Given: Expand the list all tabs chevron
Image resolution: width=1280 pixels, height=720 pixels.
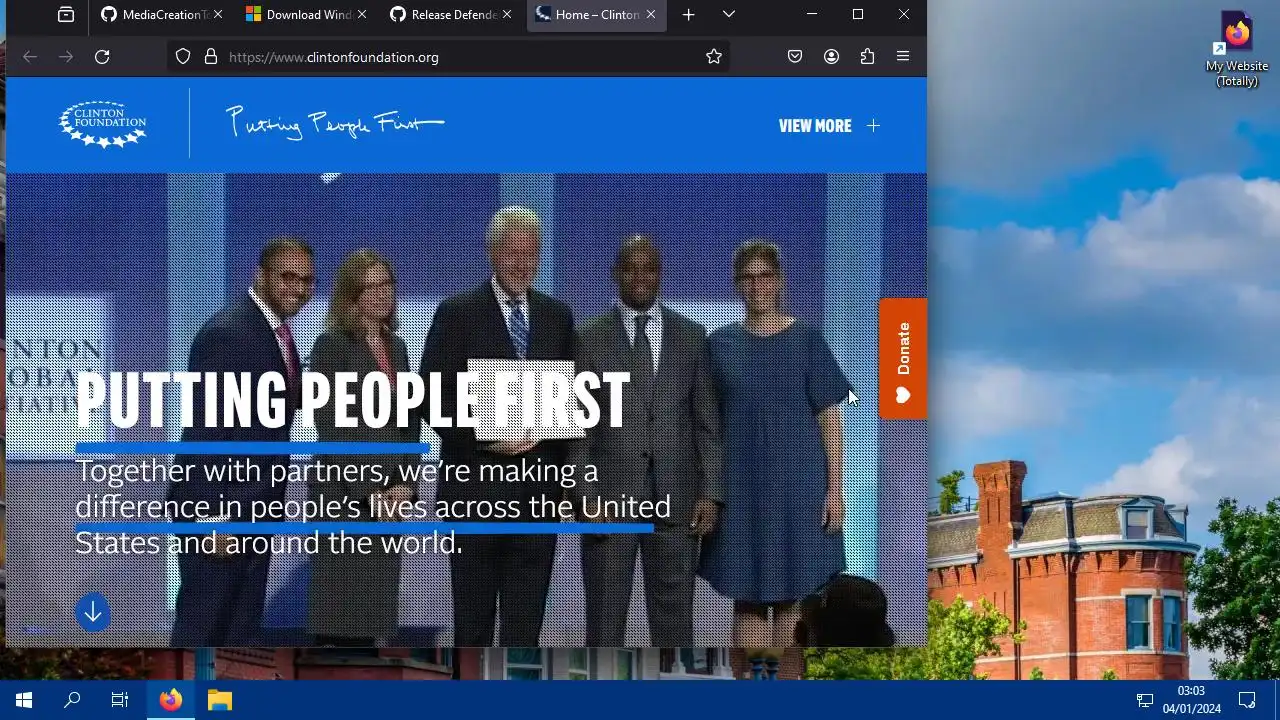Looking at the screenshot, I should pos(729,15).
